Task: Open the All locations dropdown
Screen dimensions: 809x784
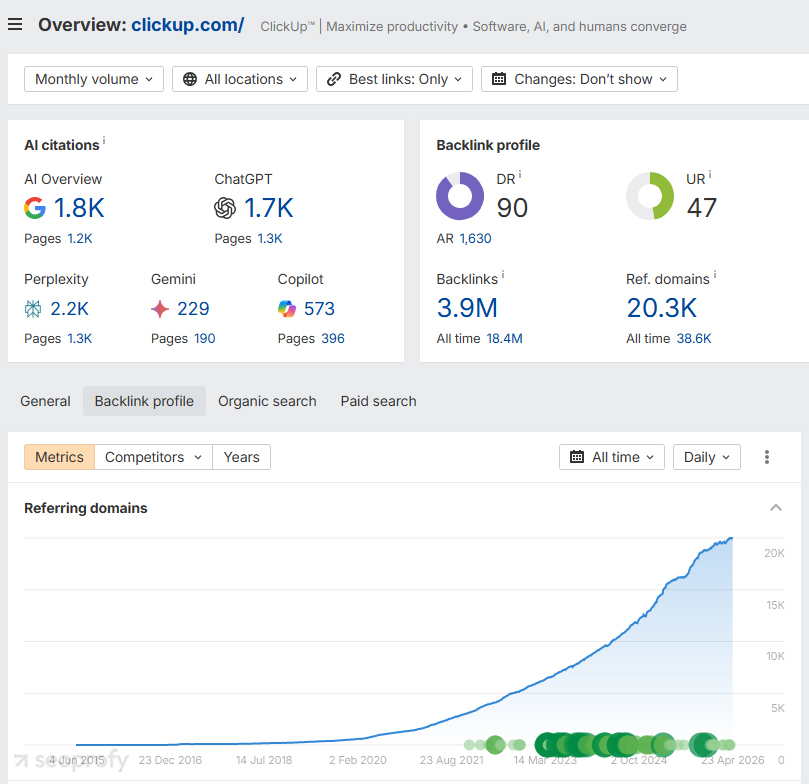Action: coord(240,79)
